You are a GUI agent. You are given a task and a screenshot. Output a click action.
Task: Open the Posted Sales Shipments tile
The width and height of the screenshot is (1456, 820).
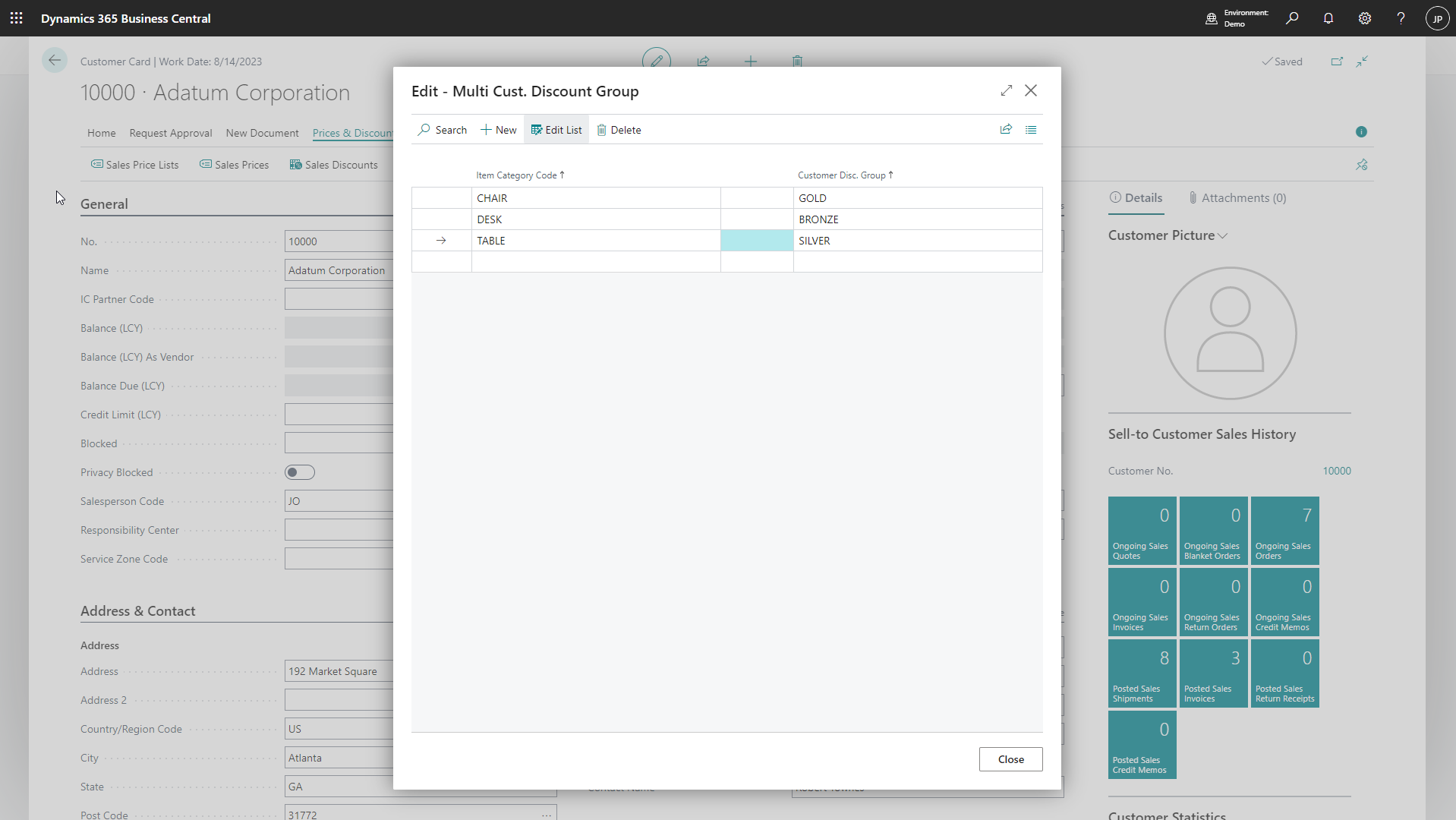pyautogui.click(x=1142, y=673)
